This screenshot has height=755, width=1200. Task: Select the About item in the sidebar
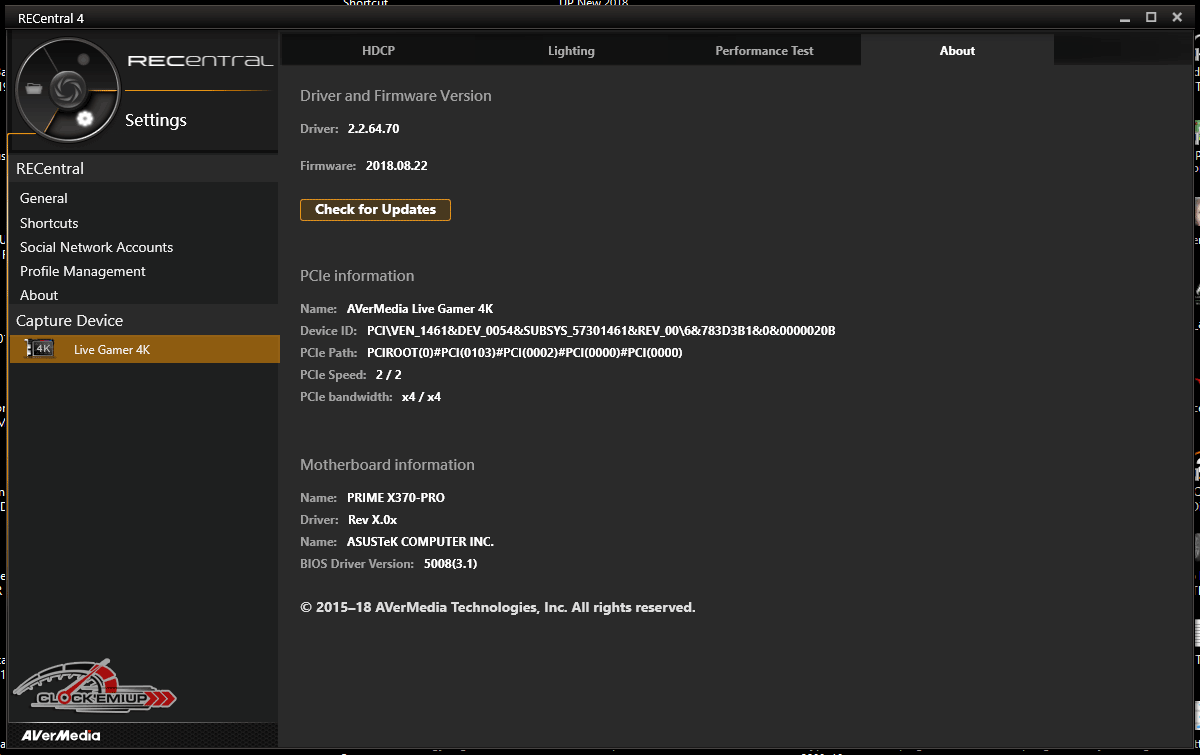(39, 295)
